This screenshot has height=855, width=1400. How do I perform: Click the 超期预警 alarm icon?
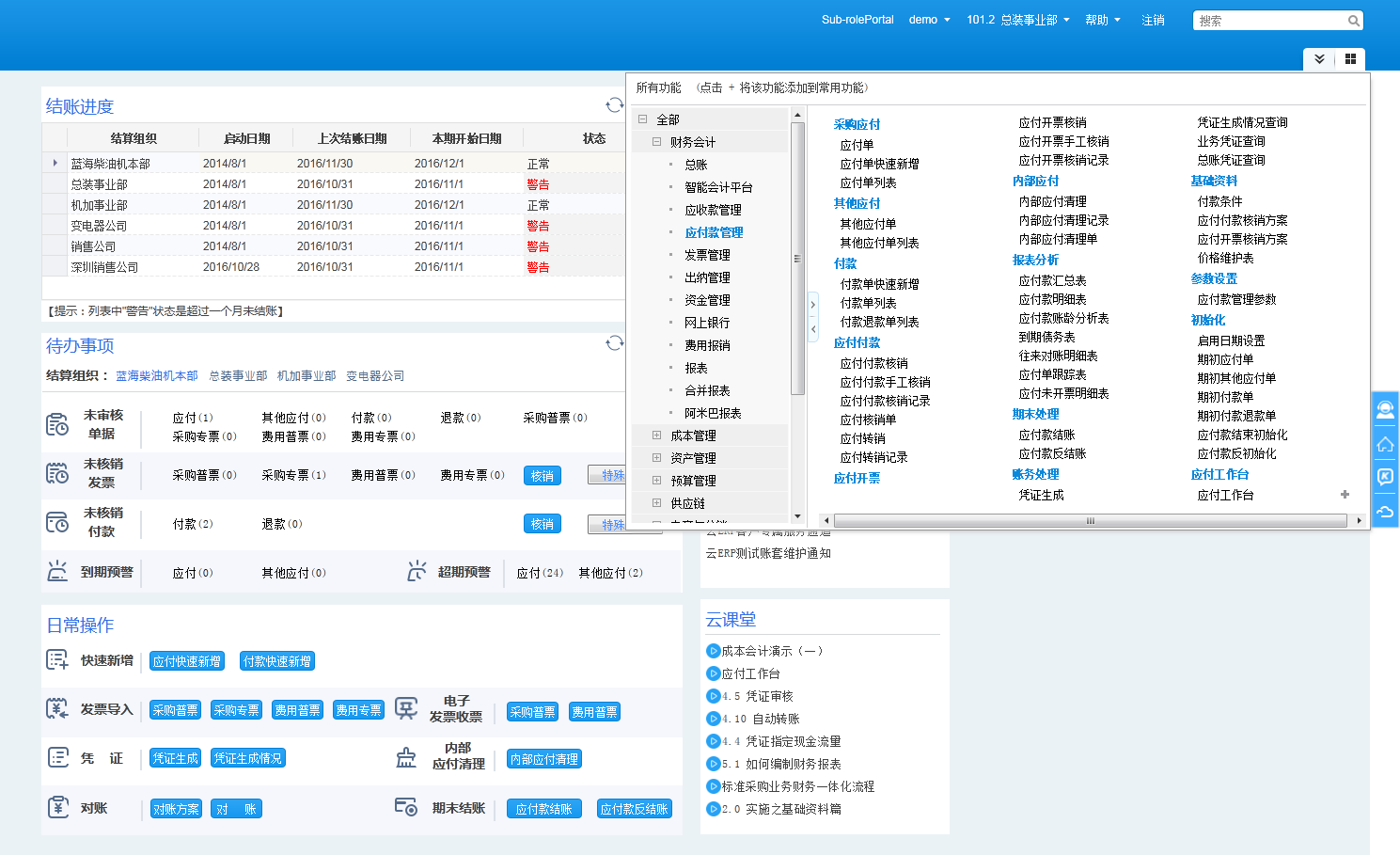pos(417,571)
